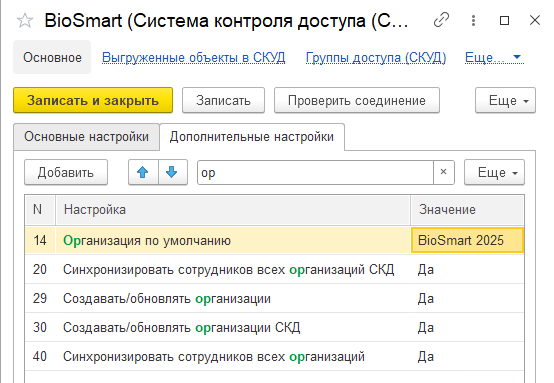Open the vertical three-dot menu in title bar
The image size is (554, 383).
(x=473, y=20)
